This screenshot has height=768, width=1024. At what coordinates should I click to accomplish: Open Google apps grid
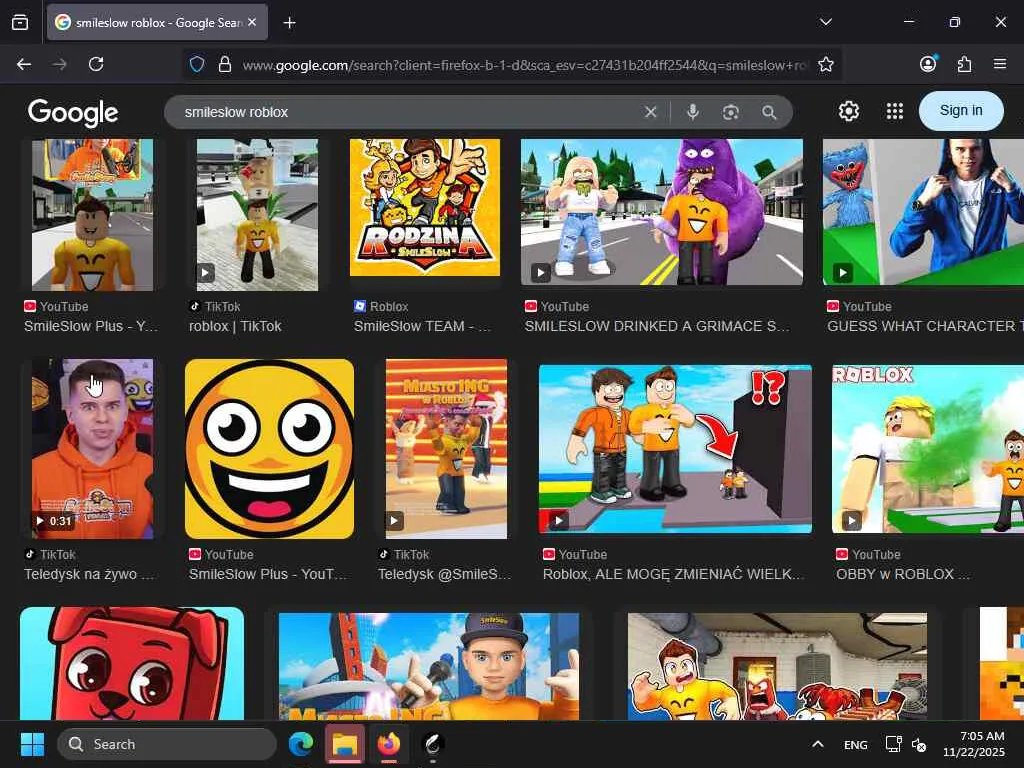tap(895, 111)
